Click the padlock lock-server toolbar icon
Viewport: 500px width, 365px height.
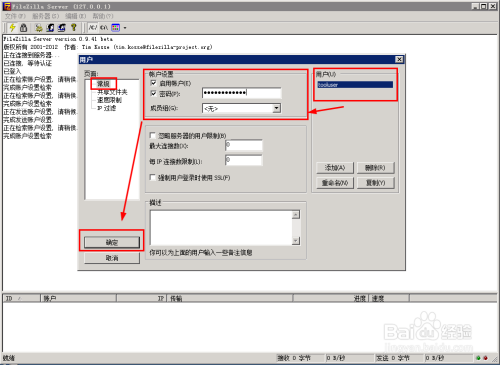click(x=23, y=28)
